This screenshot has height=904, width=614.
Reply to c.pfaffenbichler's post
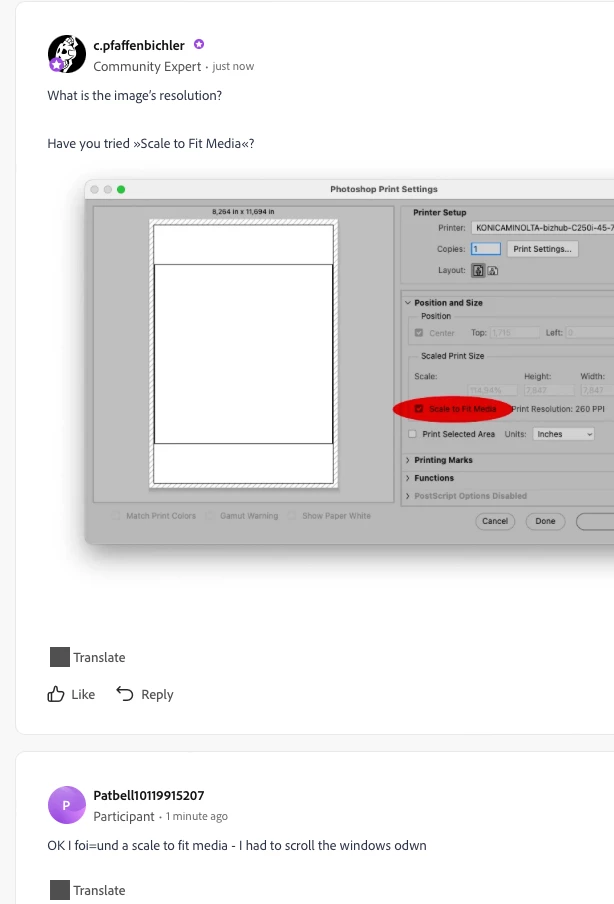(145, 694)
